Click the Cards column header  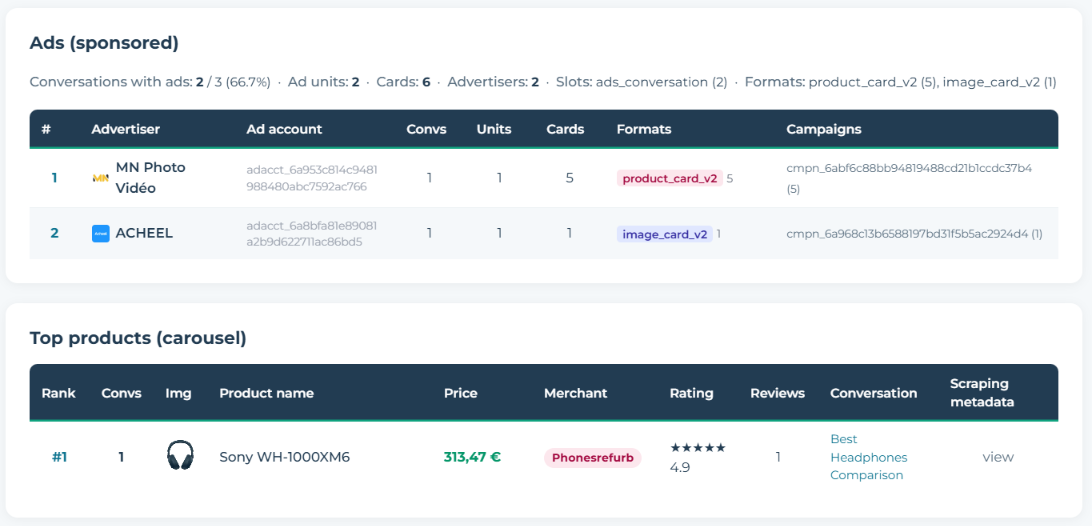[x=565, y=129]
